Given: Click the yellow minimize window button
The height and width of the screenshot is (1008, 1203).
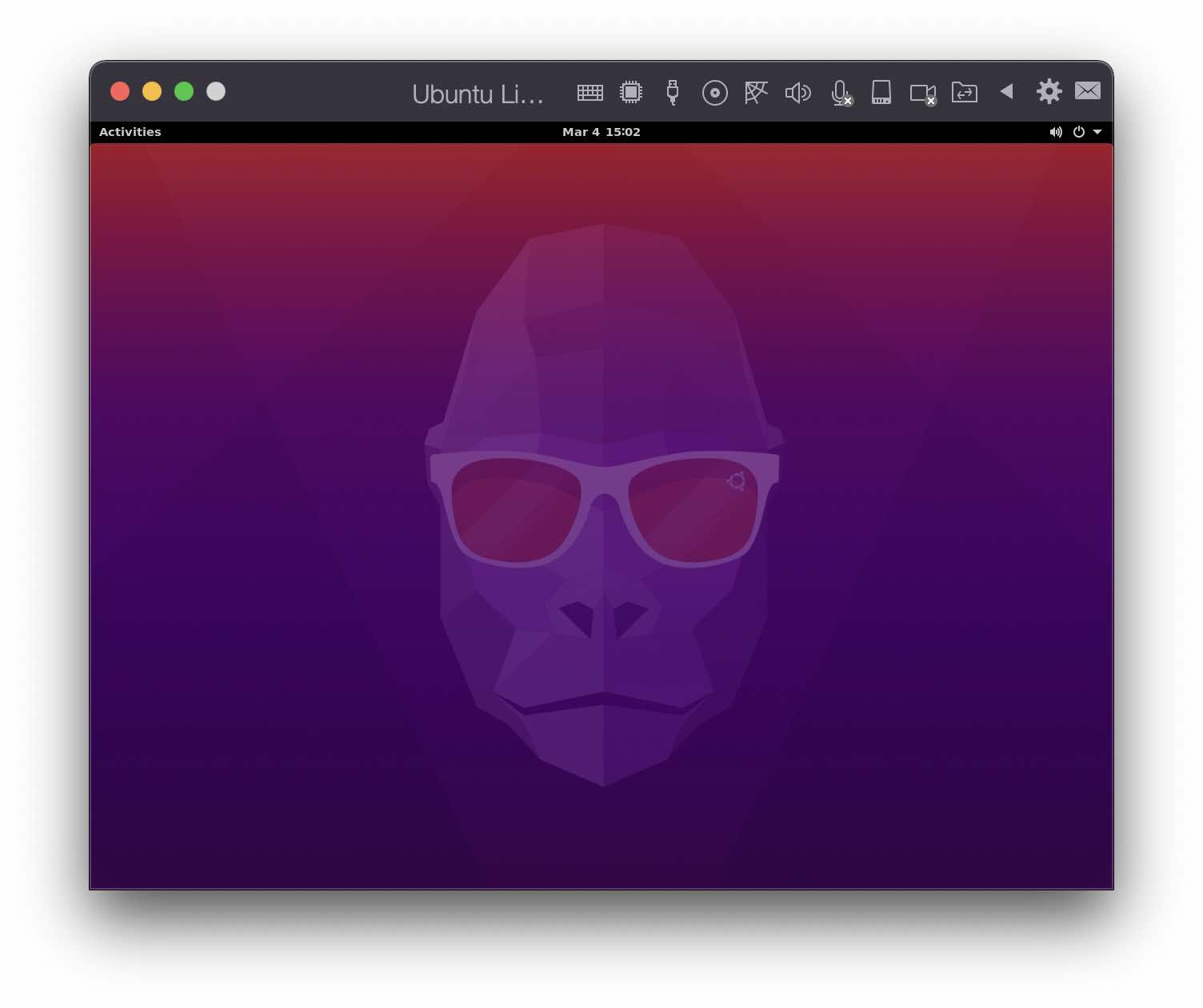Looking at the screenshot, I should point(152,91).
